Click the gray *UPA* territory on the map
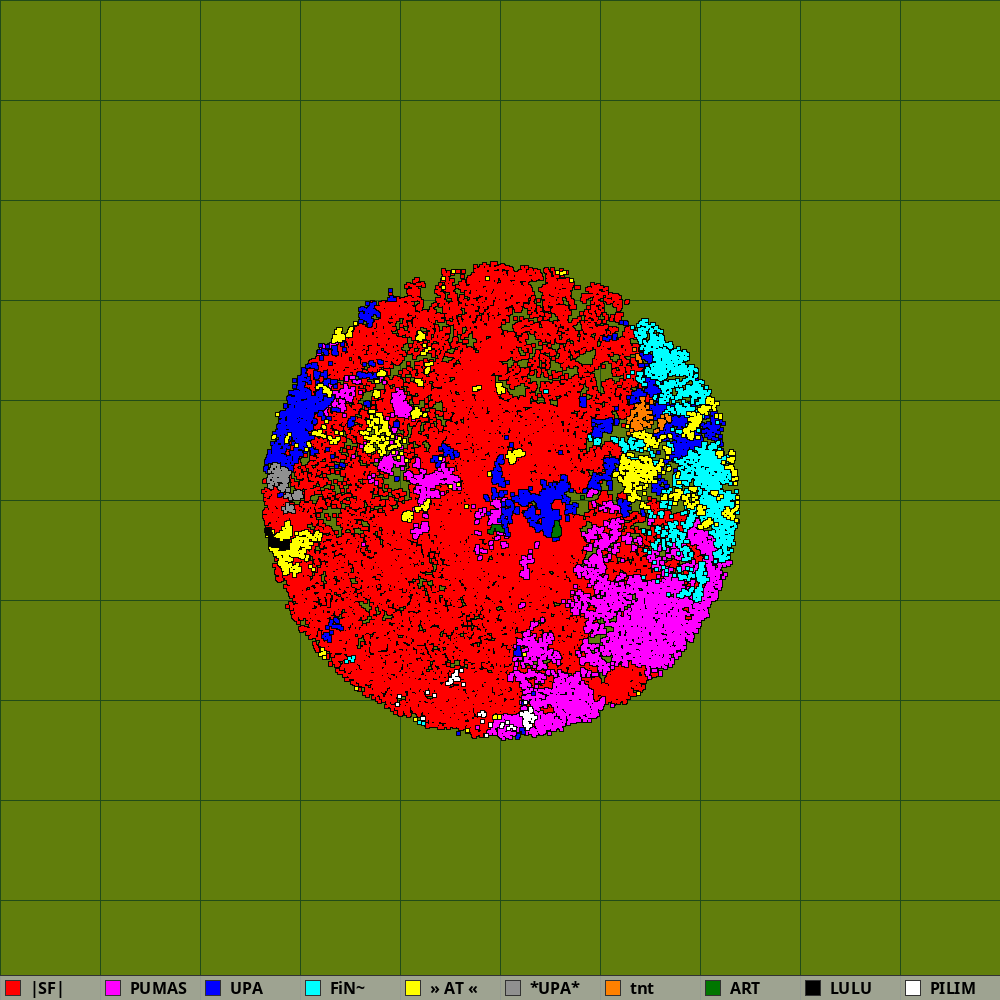The image size is (1000, 1000). [278, 476]
